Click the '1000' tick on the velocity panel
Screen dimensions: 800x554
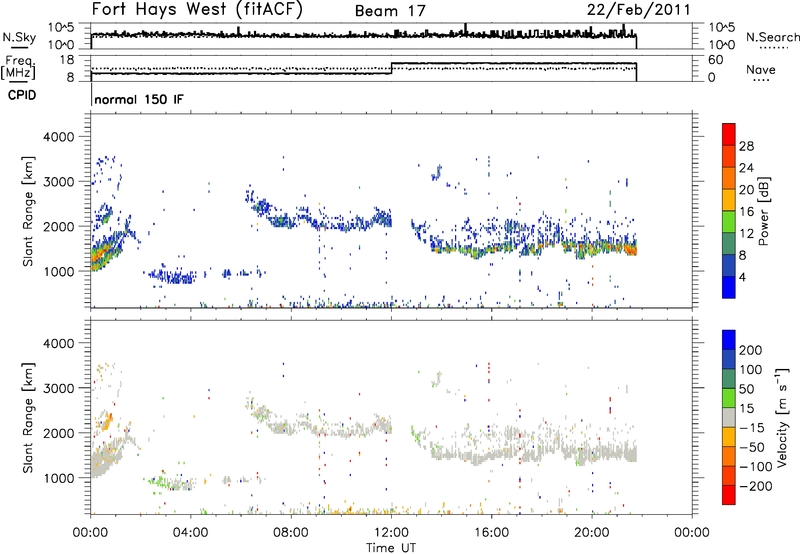(58, 478)
